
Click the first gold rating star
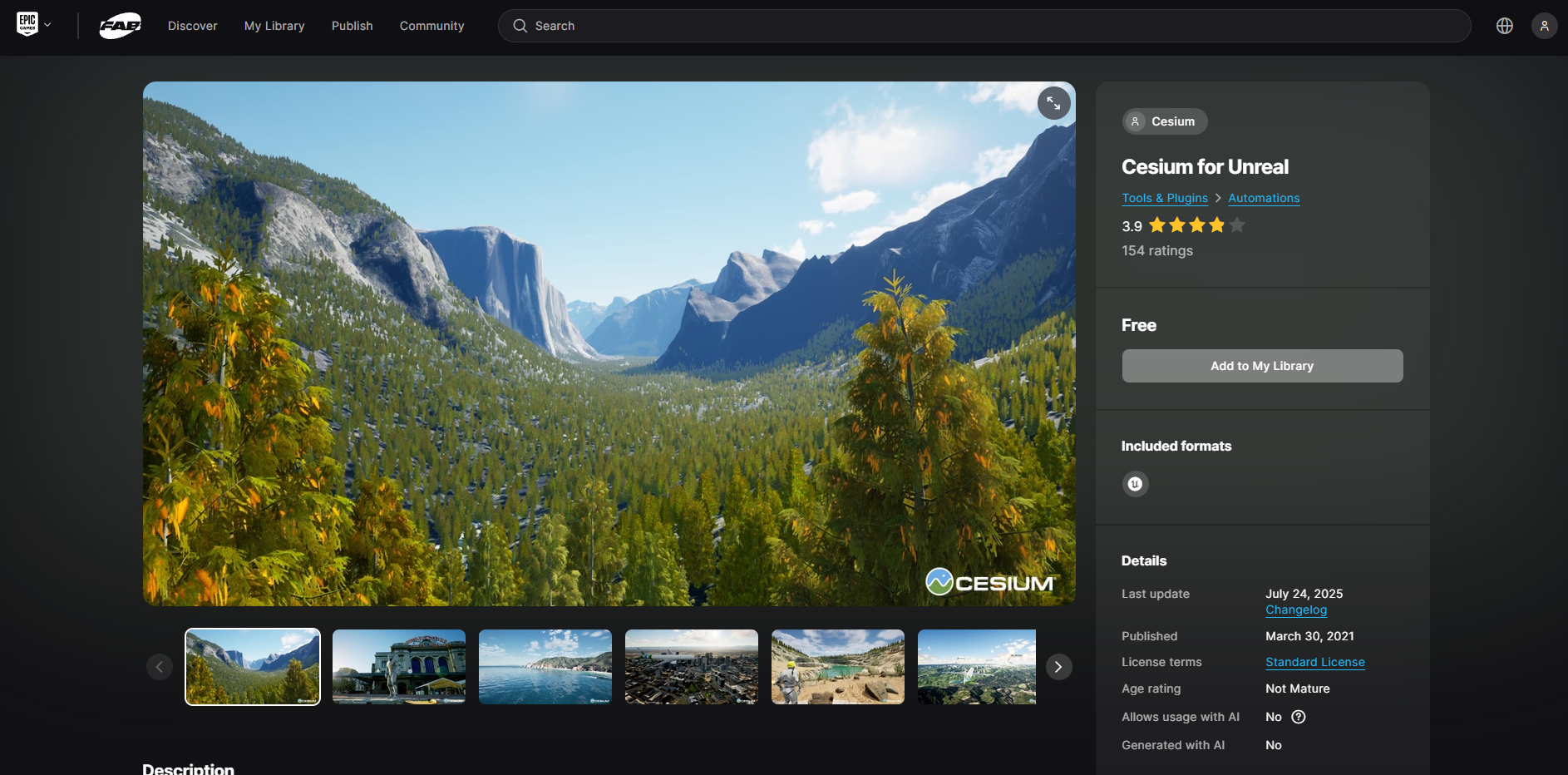[x=1157, y=225]
